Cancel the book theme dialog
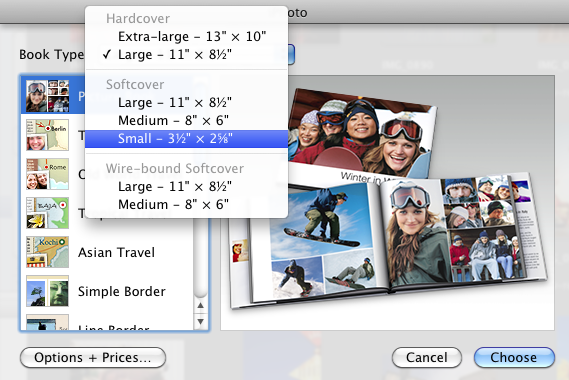Image resolution: width=569 pixels, height=380 pixels. (427, 357)
